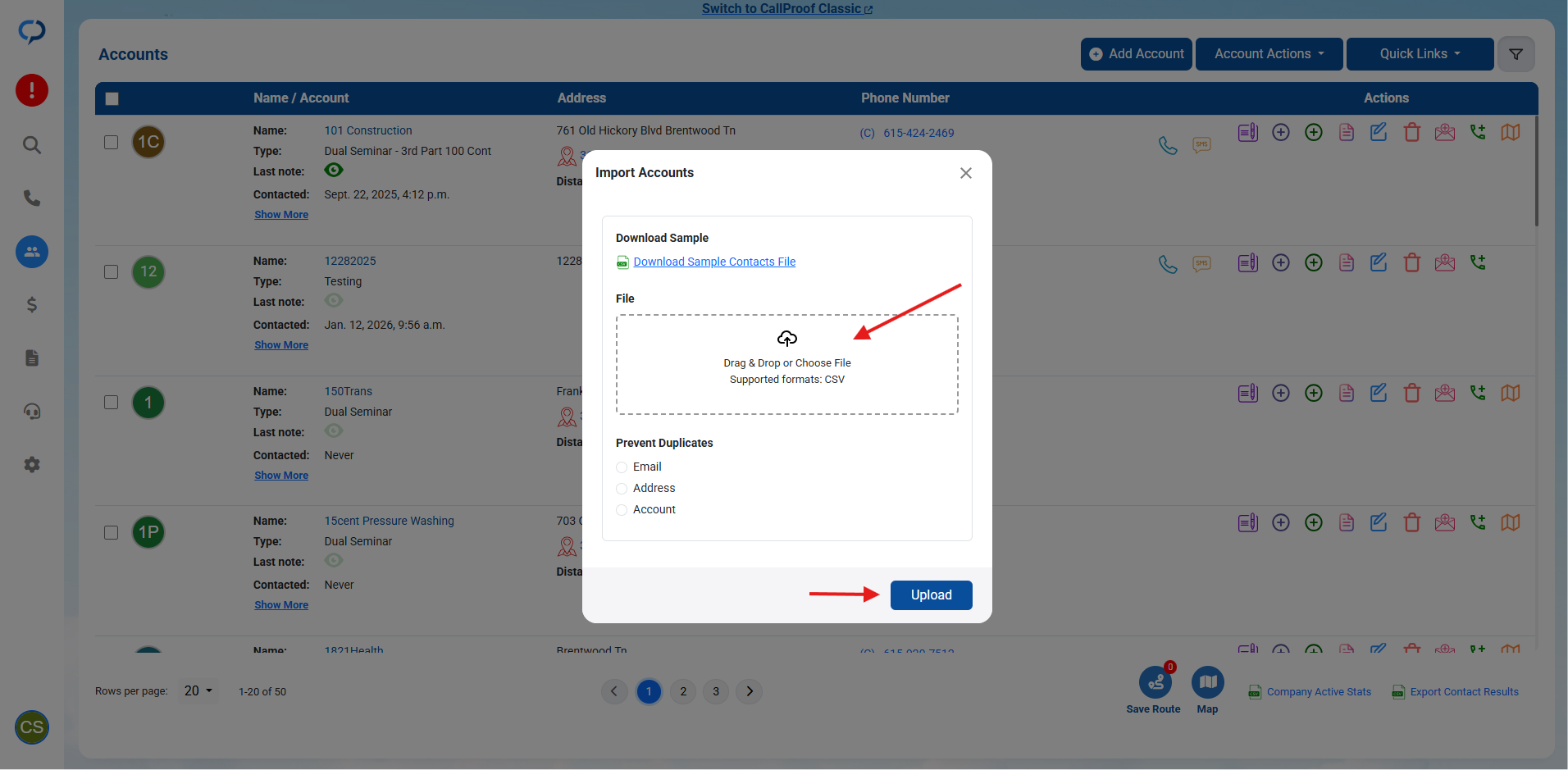
Task: Click the cloud upload icon
Action: tap(787, 339)
